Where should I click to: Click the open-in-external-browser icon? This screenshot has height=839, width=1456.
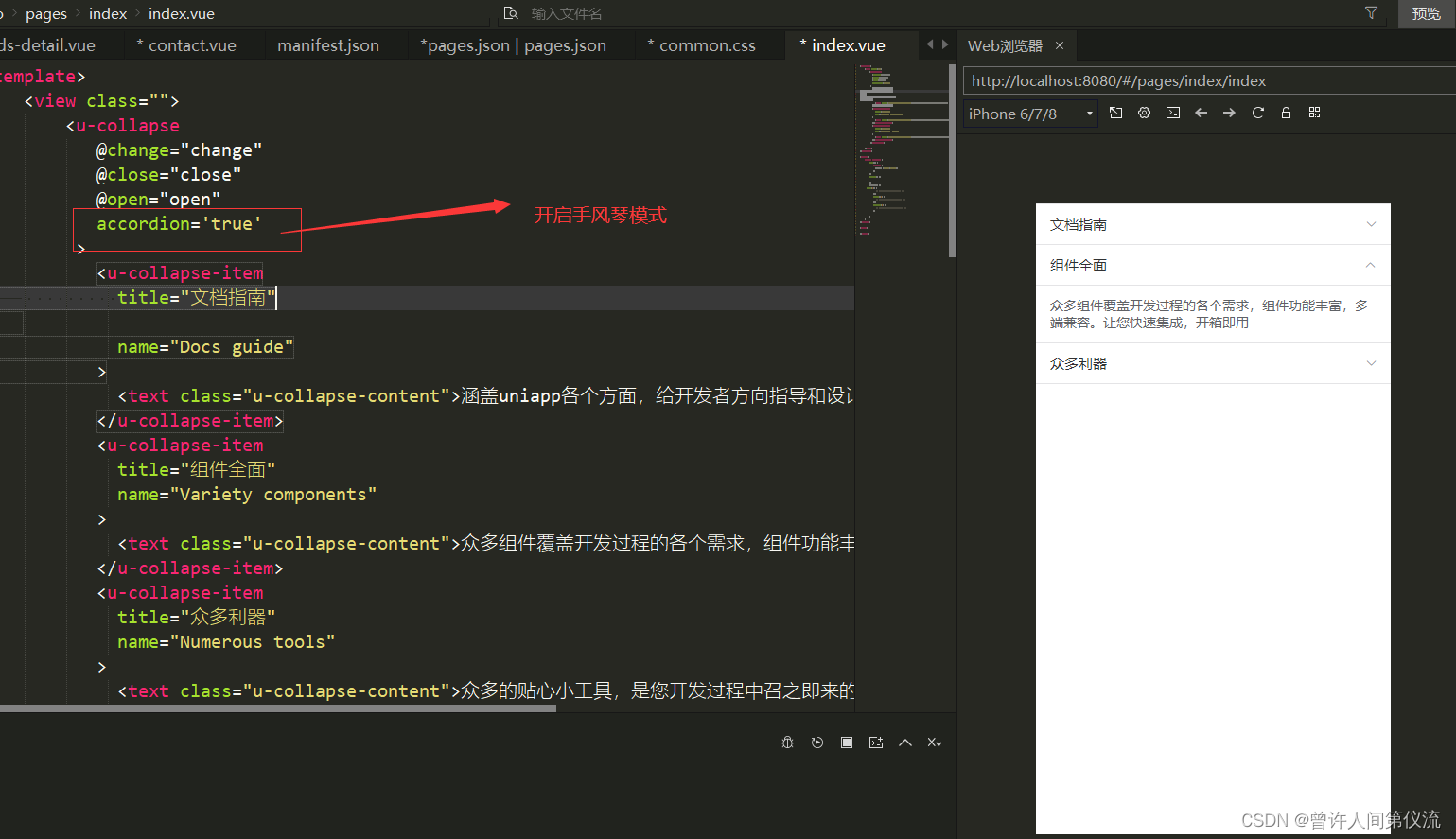tap(1115, 113)
